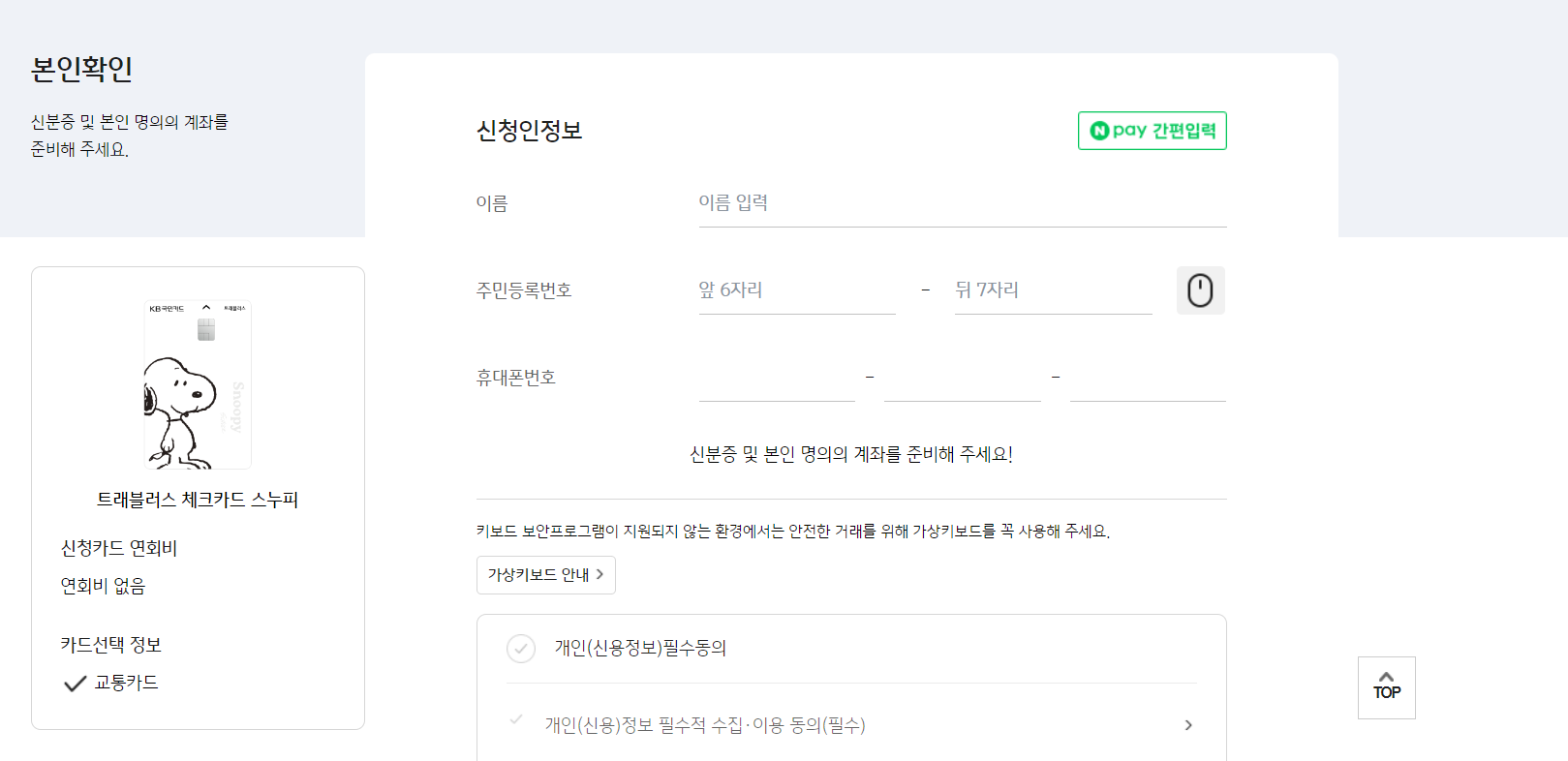Expand the 수집·이용 동의(필수) chevron arrow
Image resolution: width=1568 pixels, height=761 pixels.
tap(1188, 725)
